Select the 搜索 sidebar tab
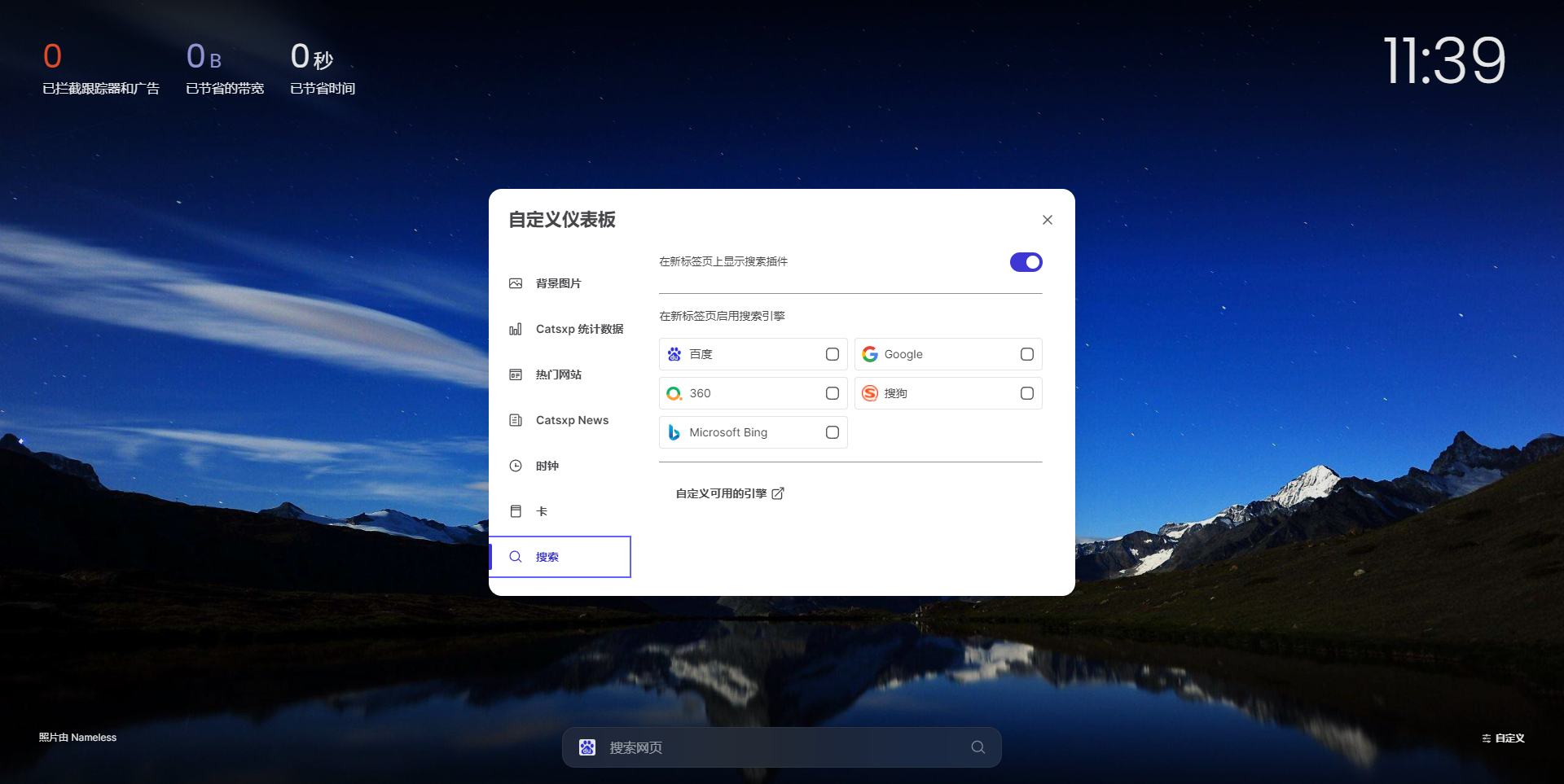 pyautogui.click(x=547, y=557)
